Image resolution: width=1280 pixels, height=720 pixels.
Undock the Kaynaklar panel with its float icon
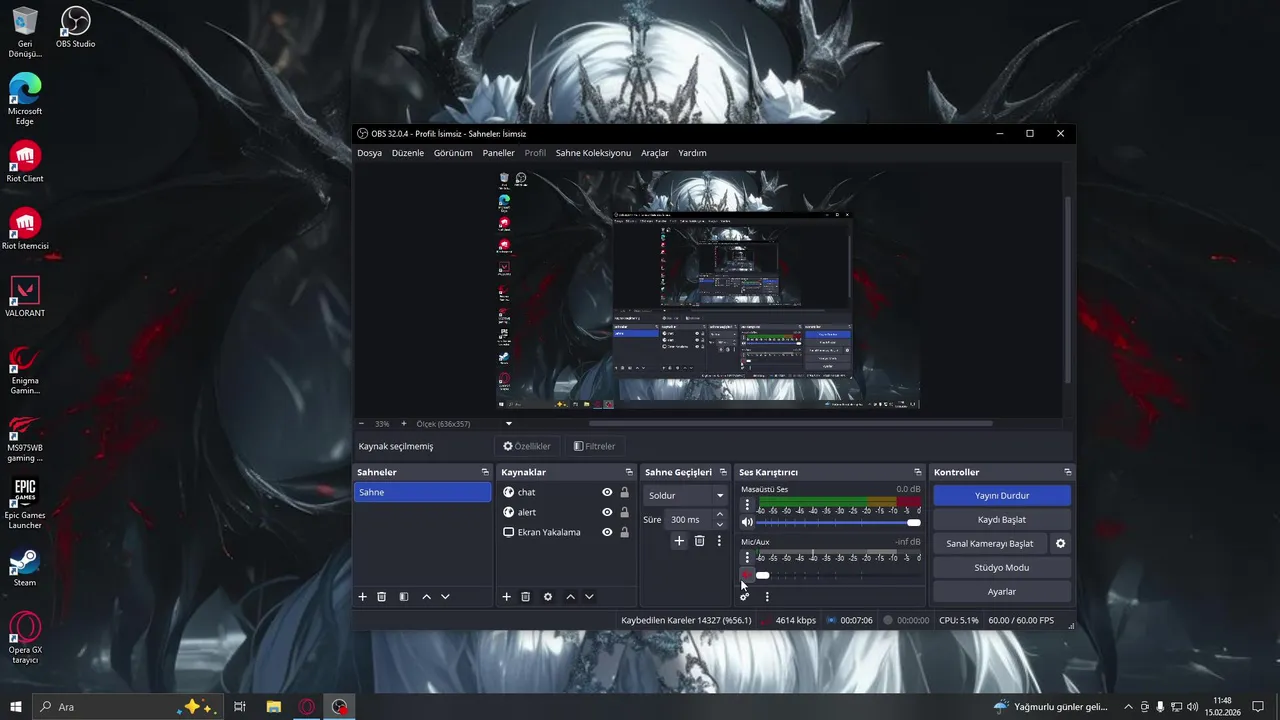point(629,472)
